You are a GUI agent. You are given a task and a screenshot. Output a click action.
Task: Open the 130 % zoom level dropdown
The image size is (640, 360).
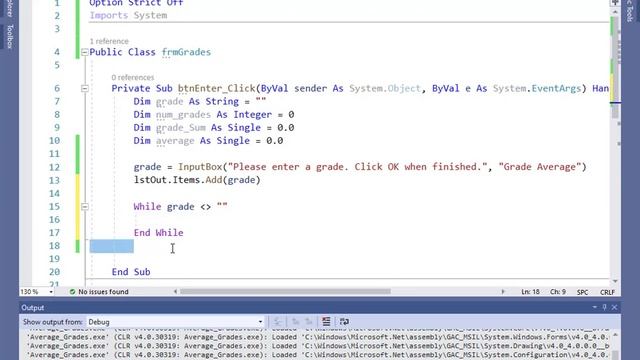coord(51,292)
